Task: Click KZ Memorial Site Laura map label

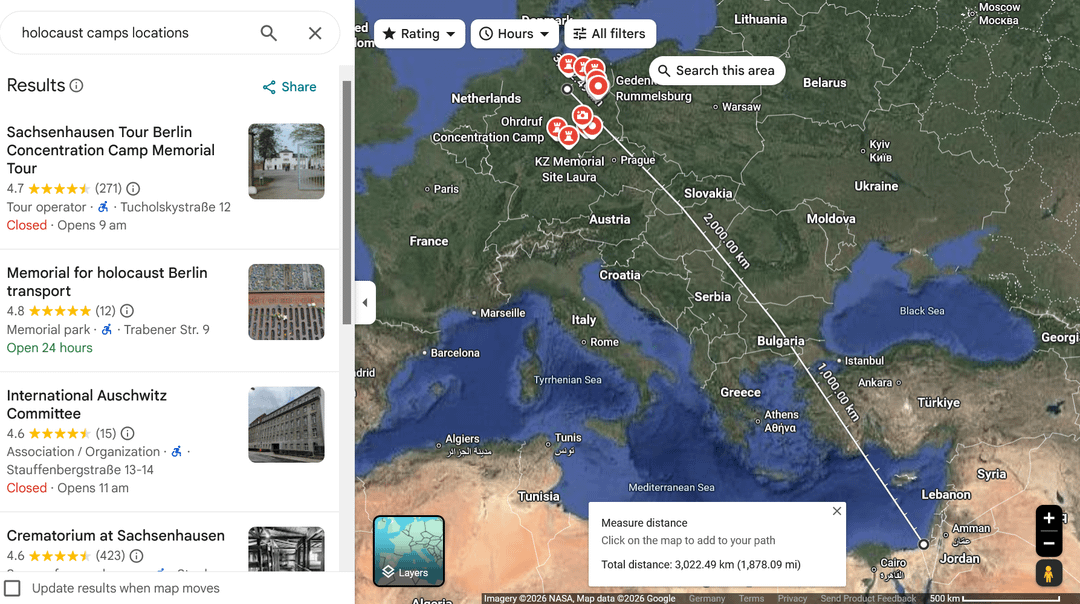Action: pos(569,169)
